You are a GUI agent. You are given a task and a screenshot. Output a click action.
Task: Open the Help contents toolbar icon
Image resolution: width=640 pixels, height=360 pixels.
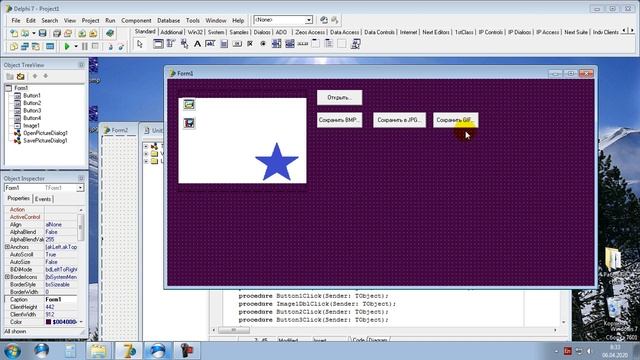(109, 33)
